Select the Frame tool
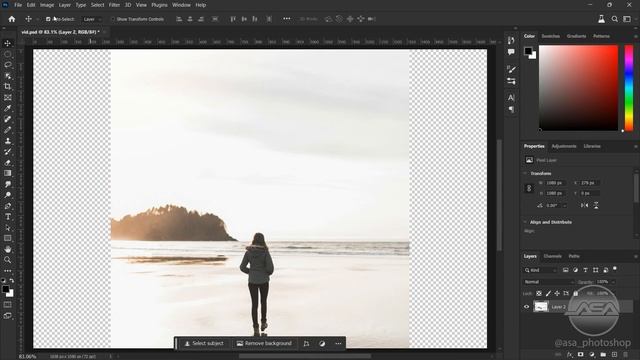 (7, 98)
